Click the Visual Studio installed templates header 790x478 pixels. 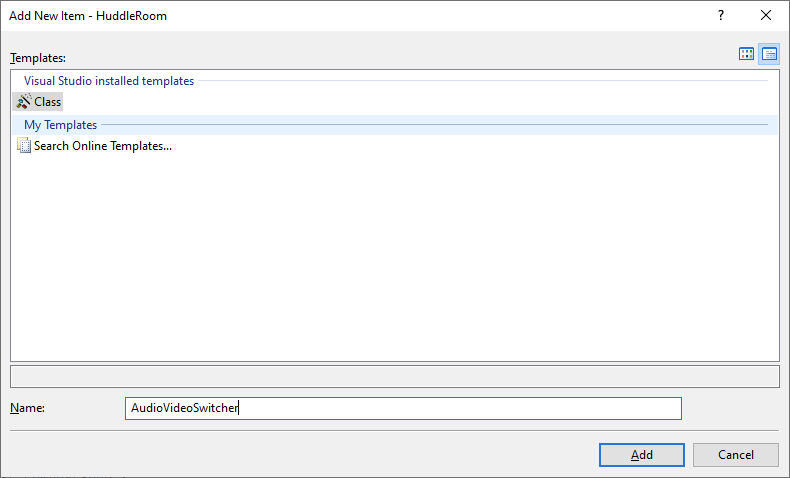point(109,81)
